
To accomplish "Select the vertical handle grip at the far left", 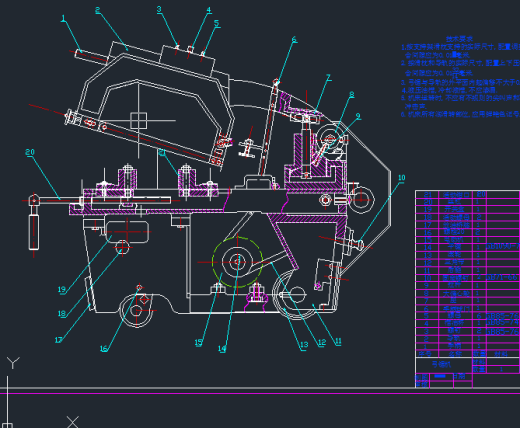I will click(34, 232).
